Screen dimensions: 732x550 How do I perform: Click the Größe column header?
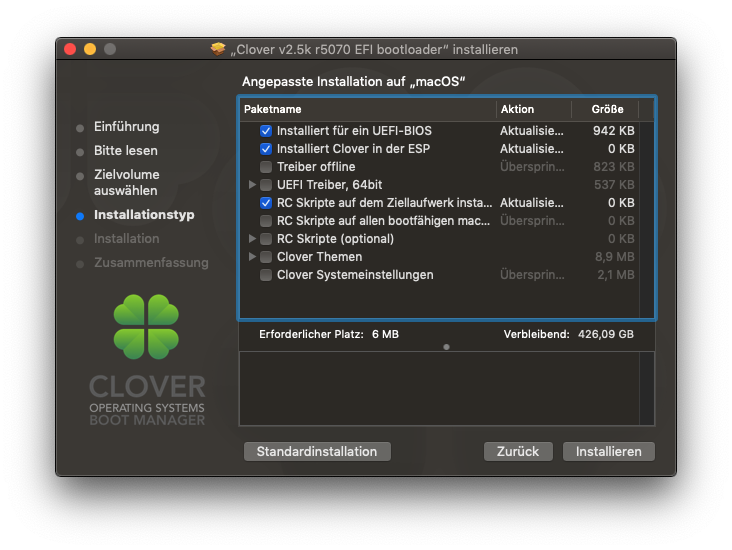pyautogui.click(x=605, y=109)
